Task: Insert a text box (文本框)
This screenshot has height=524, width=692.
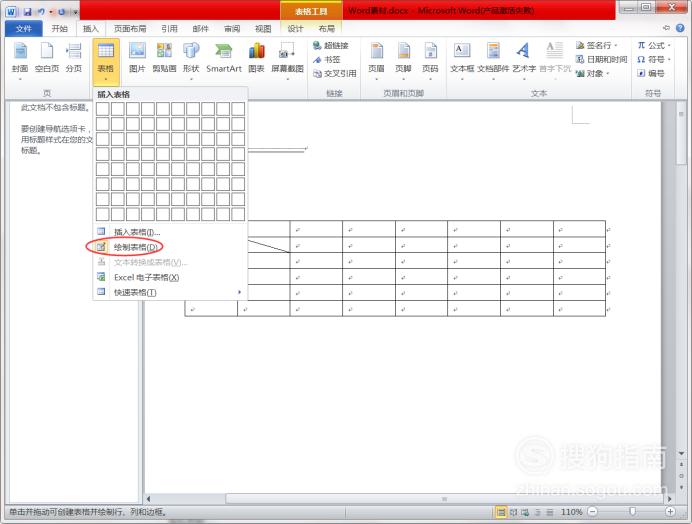Action: 462,61
